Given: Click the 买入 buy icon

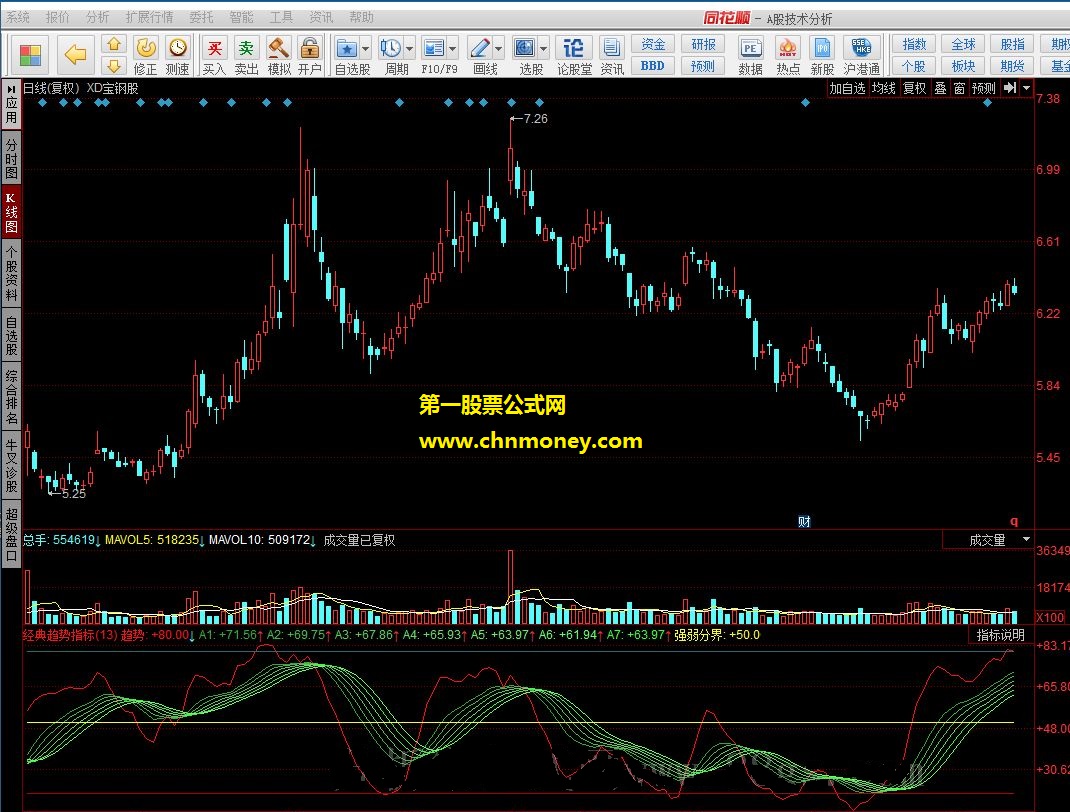Looking at the screenshot, I should [214, 48].
